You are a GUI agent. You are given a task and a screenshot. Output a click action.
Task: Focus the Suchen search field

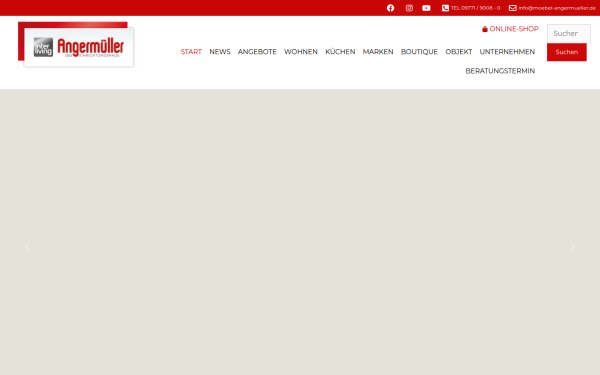(569, 34)
